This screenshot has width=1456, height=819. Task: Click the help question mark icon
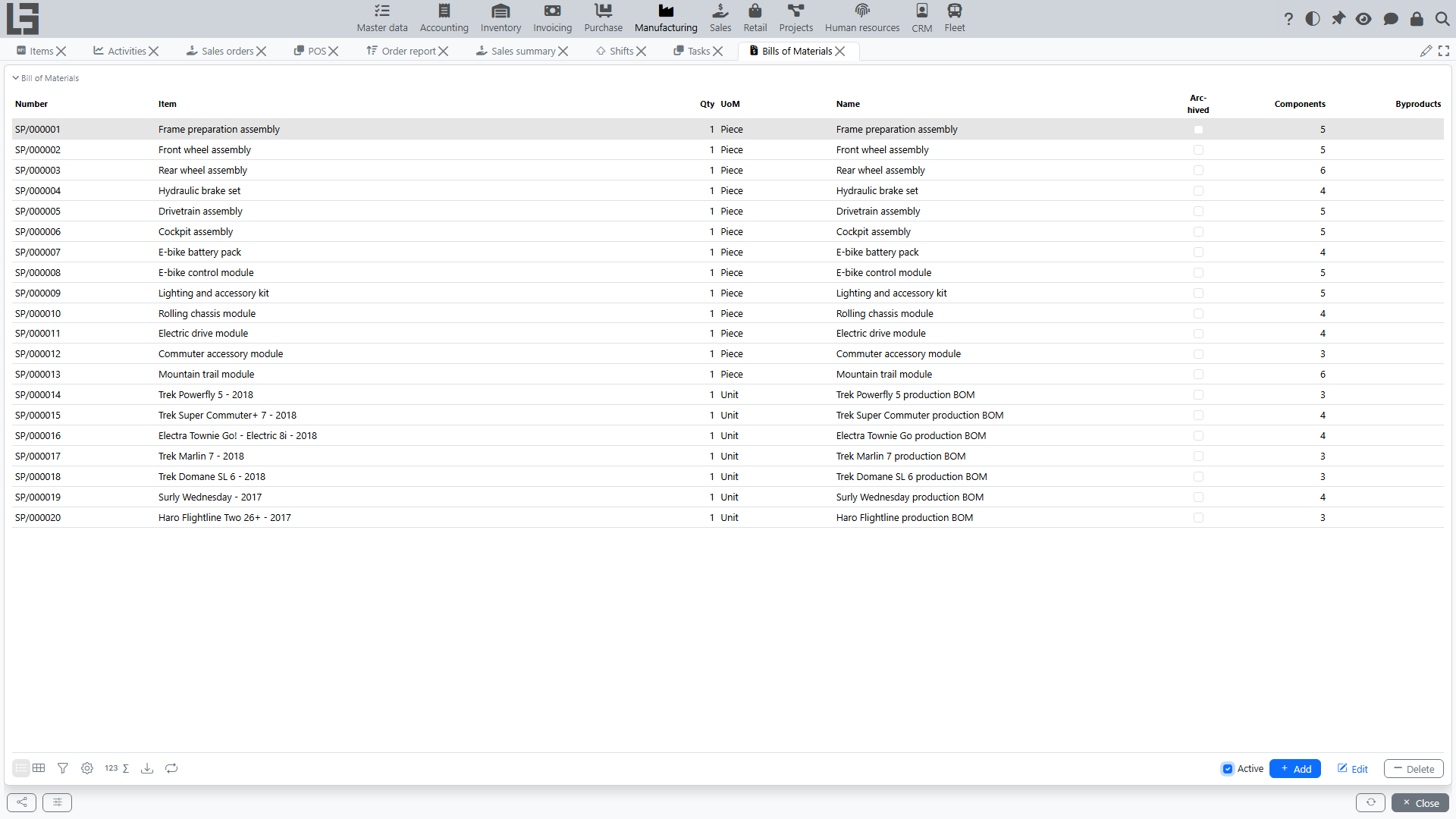[1288, 19]
